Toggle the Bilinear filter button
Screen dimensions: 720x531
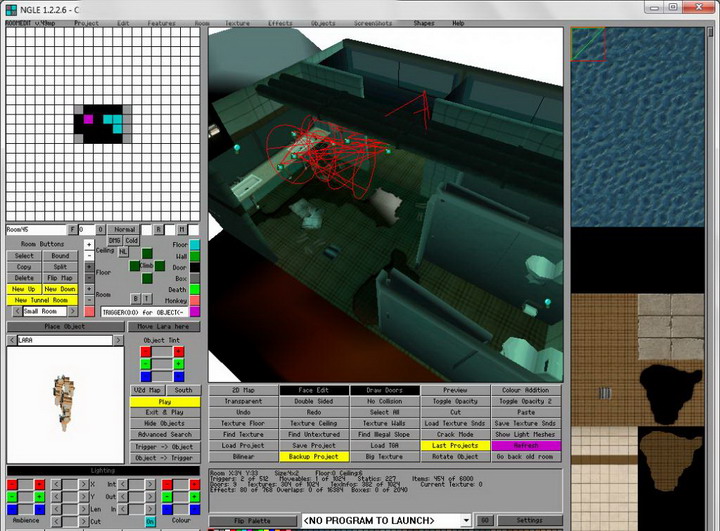click(x=243, y=457)
